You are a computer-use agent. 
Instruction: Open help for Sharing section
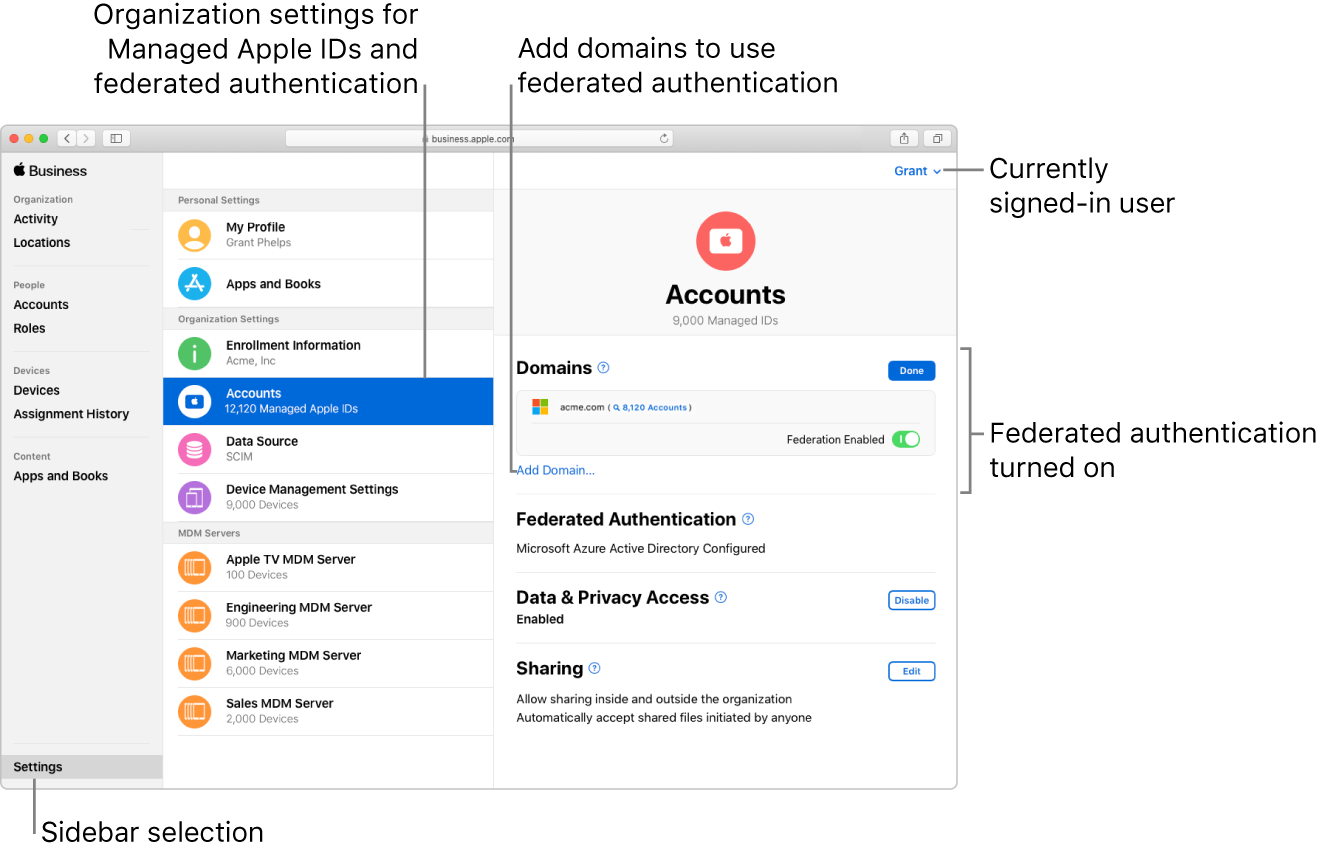[595, 668]
